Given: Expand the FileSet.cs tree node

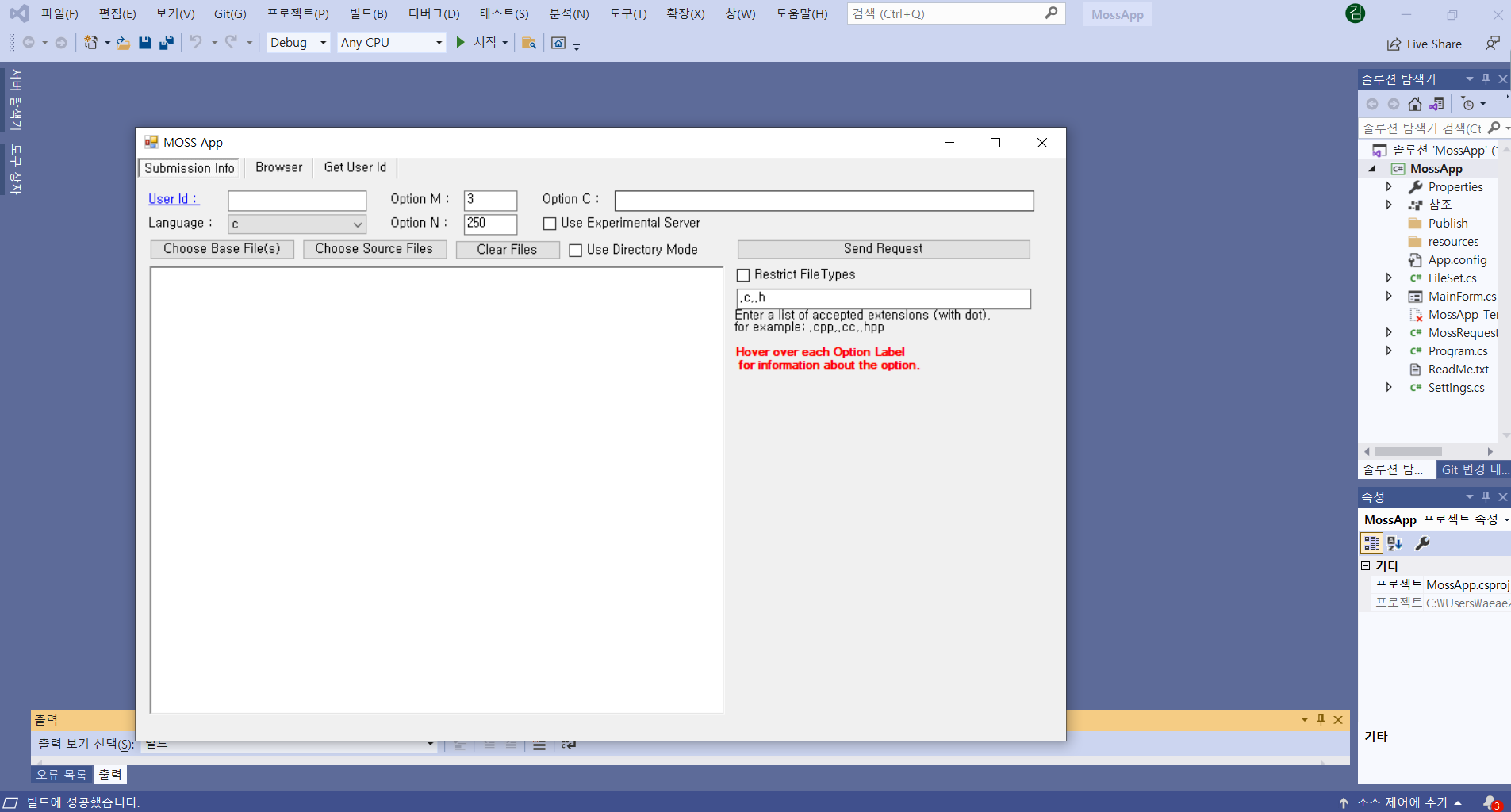Looking at the screenshot, I should point(1389,278).
